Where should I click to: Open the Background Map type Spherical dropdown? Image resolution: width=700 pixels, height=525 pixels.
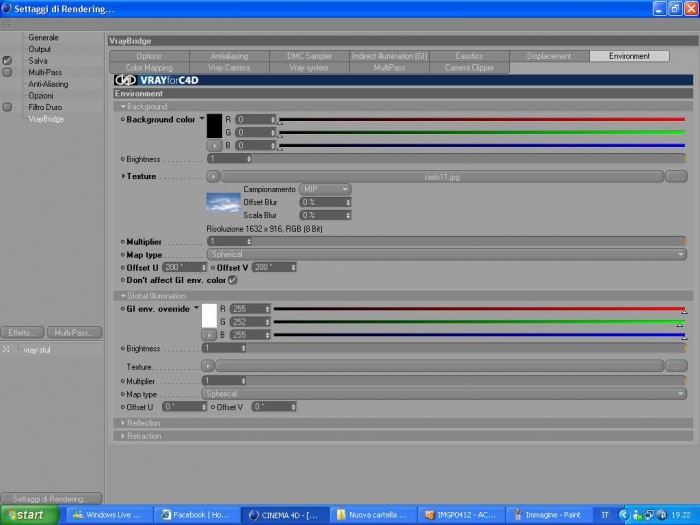pyautogui.click(x=446, y=254)
